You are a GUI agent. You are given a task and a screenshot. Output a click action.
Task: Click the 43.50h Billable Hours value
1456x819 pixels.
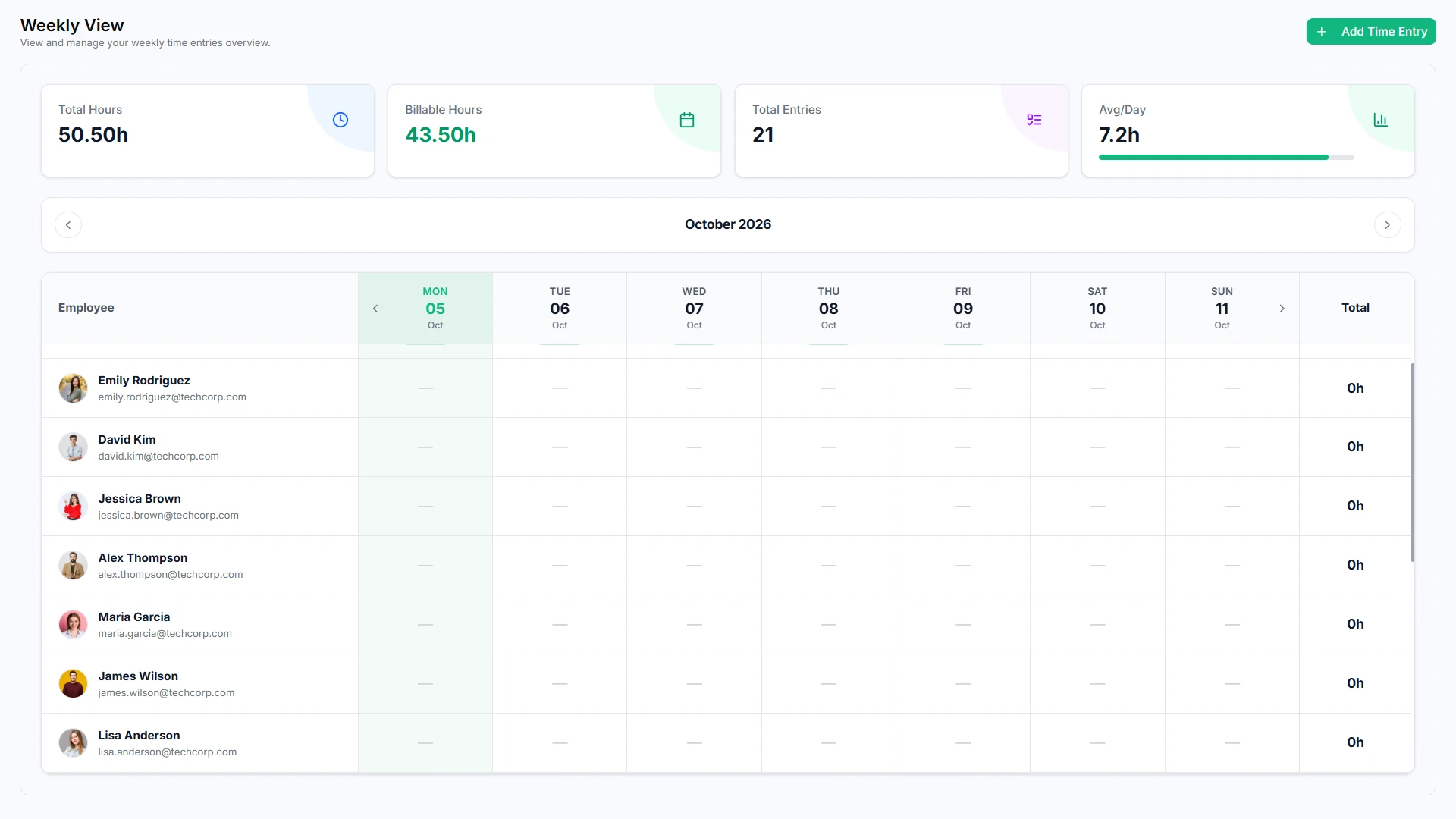pyautogui.click(x=441, y=135)
